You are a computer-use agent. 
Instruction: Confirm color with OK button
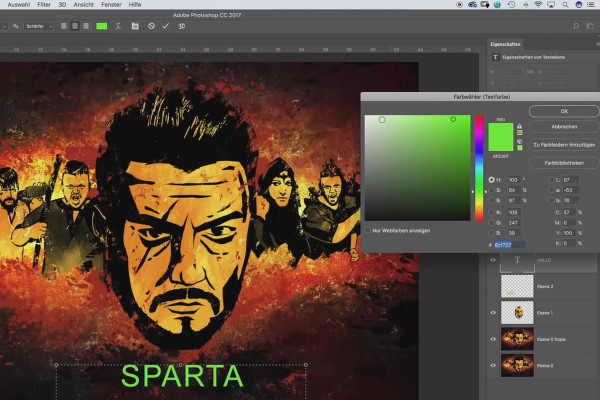click(564, 111)
